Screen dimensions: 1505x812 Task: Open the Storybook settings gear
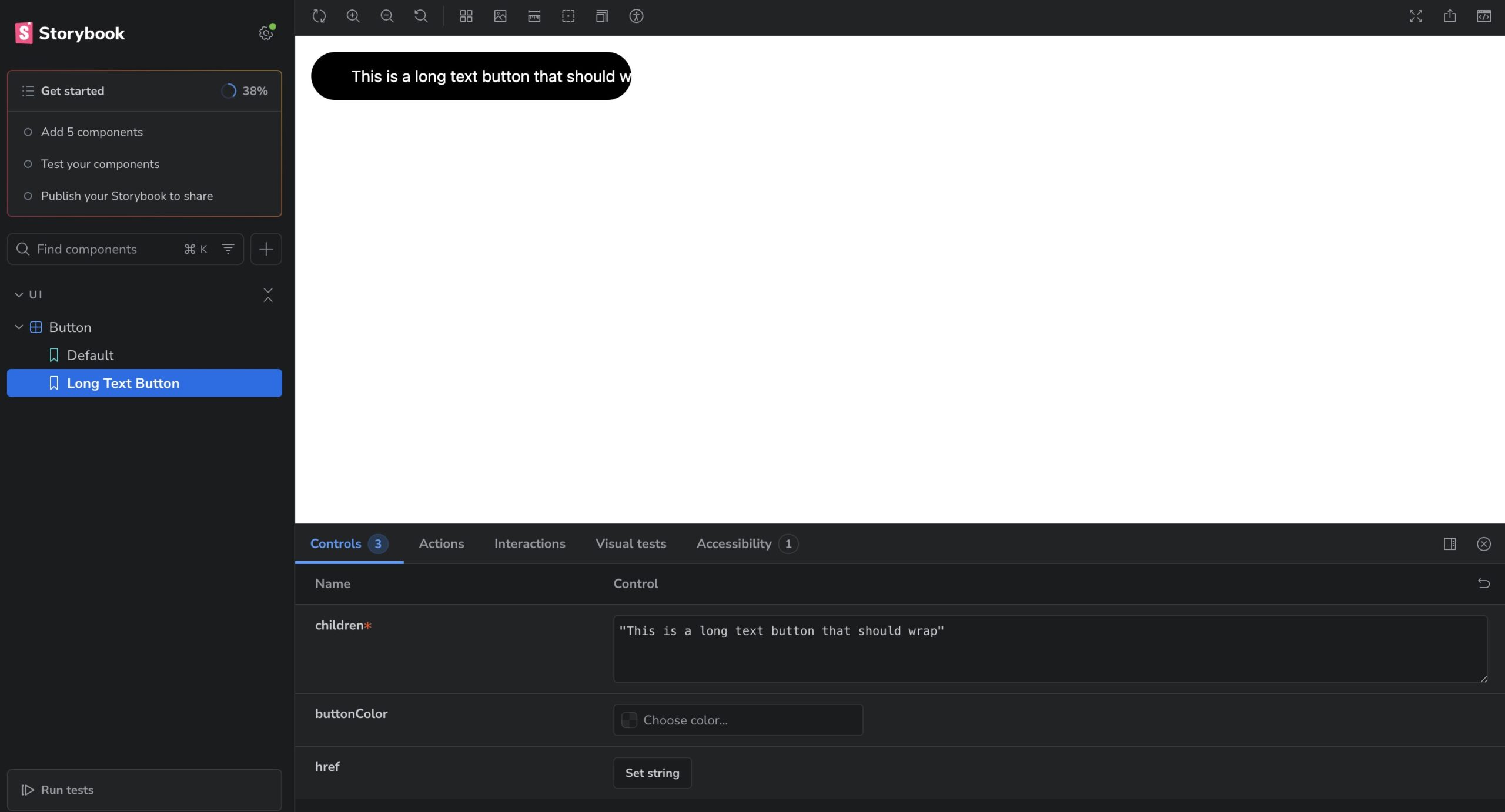[x=266, y=33]
